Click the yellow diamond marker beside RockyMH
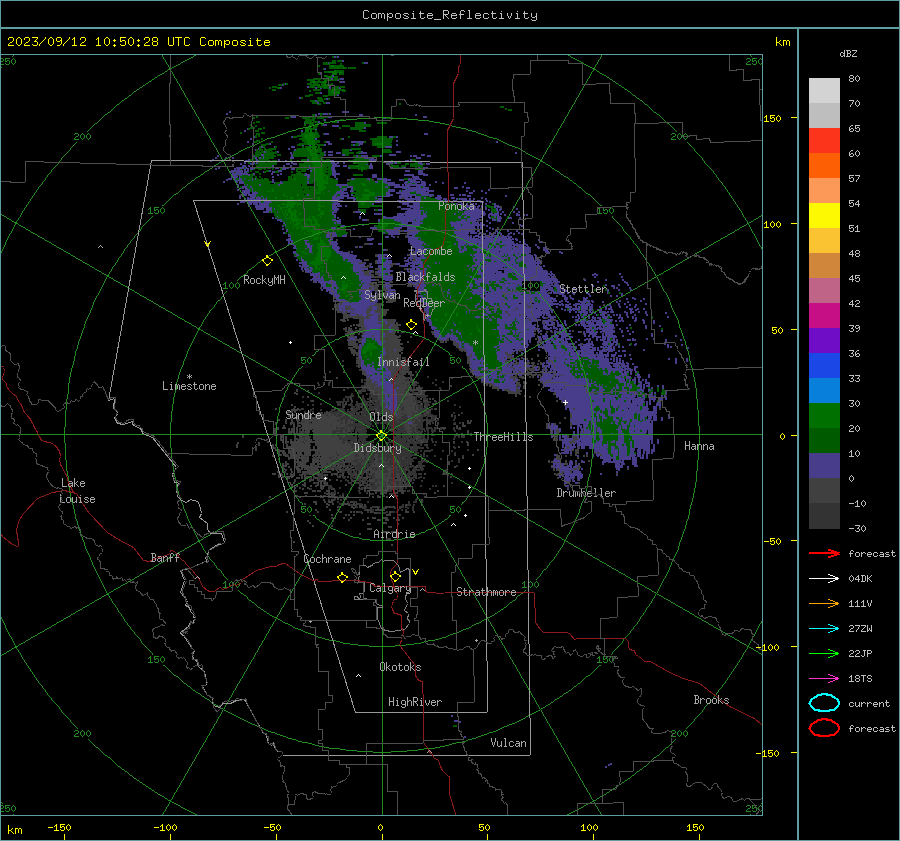Image resolution: width=900 pixels, height=841 pixels. tap(267, 261)
